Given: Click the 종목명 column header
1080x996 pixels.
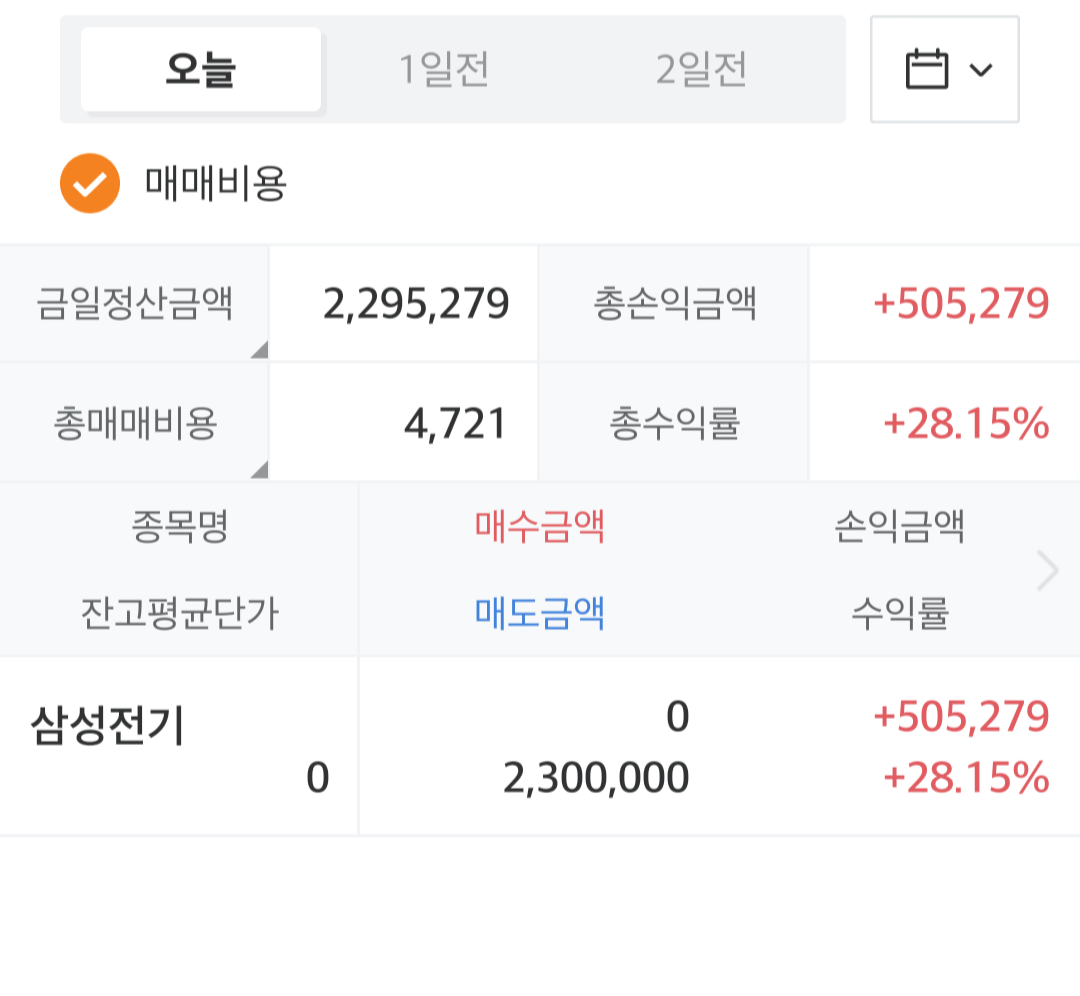Looking at the screenshot, I should (x=180, y=526).
